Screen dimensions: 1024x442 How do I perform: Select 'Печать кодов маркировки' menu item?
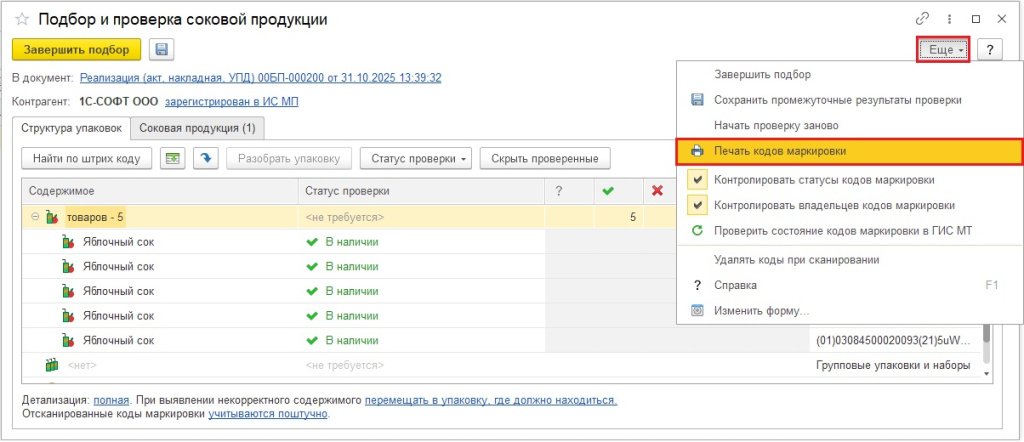pos(780,152)
